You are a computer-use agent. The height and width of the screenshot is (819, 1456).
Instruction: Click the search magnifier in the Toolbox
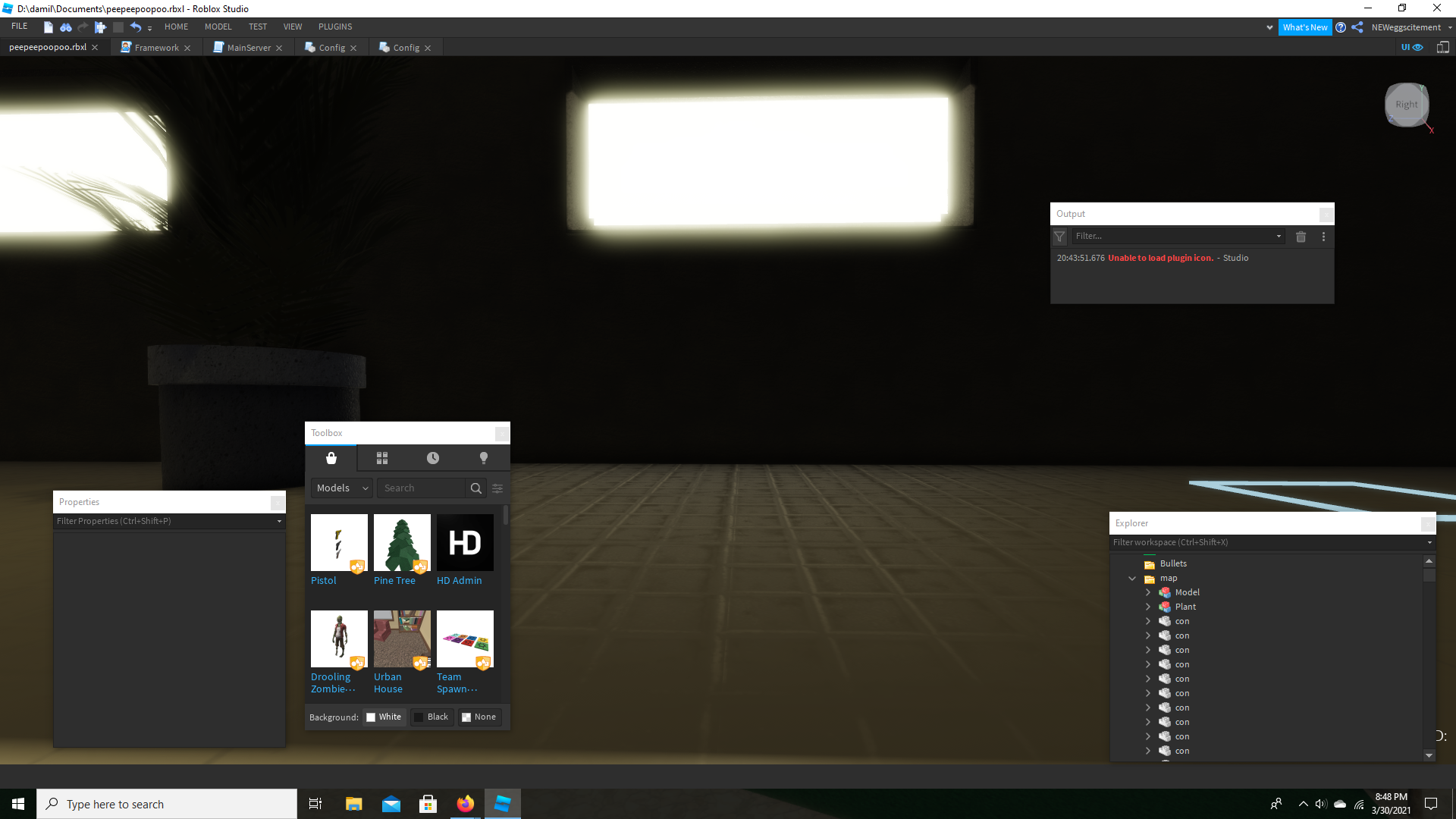tap(475, 488)
